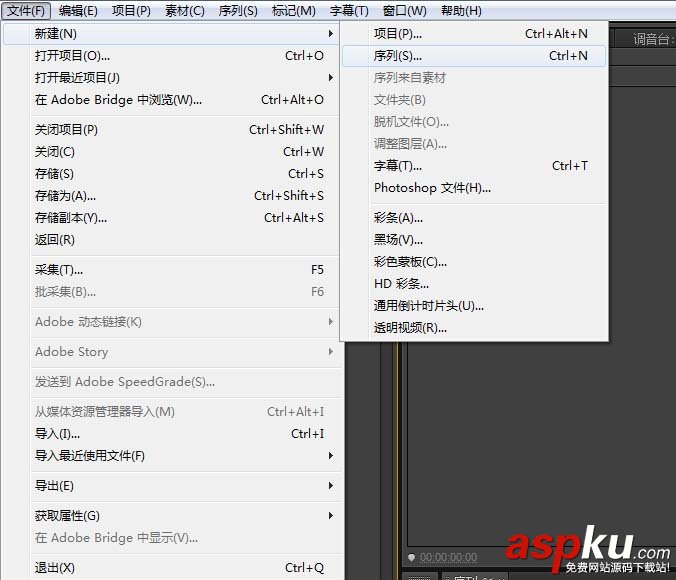Expand 导入最近使用文件(F) submenu
The width and height of the screenshot is (676, 580).
pyautogui.click(x=172, y=455)
